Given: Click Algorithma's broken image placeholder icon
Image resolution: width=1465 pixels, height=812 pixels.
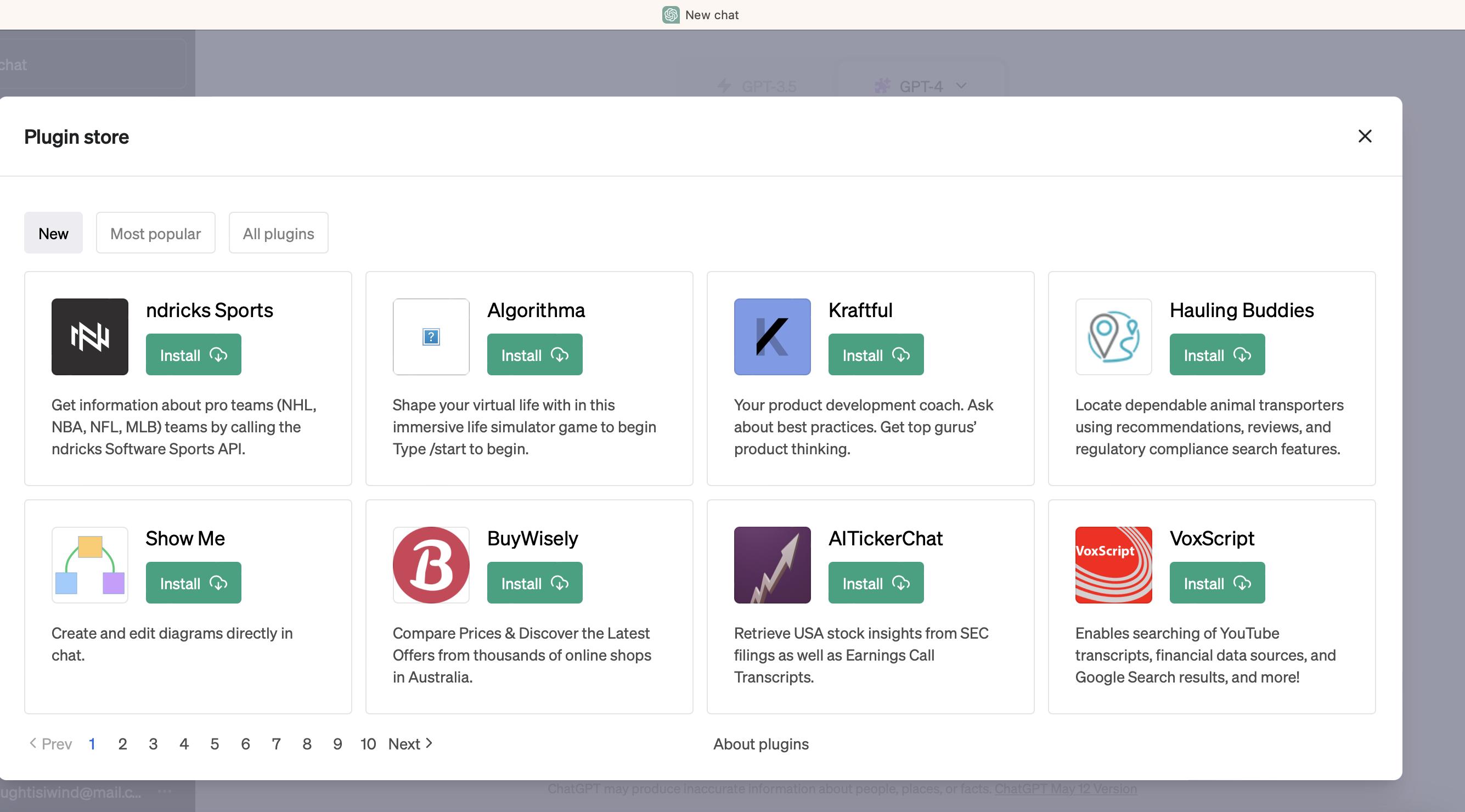Looking at the screenshot, I should click(x=431, y=337).
